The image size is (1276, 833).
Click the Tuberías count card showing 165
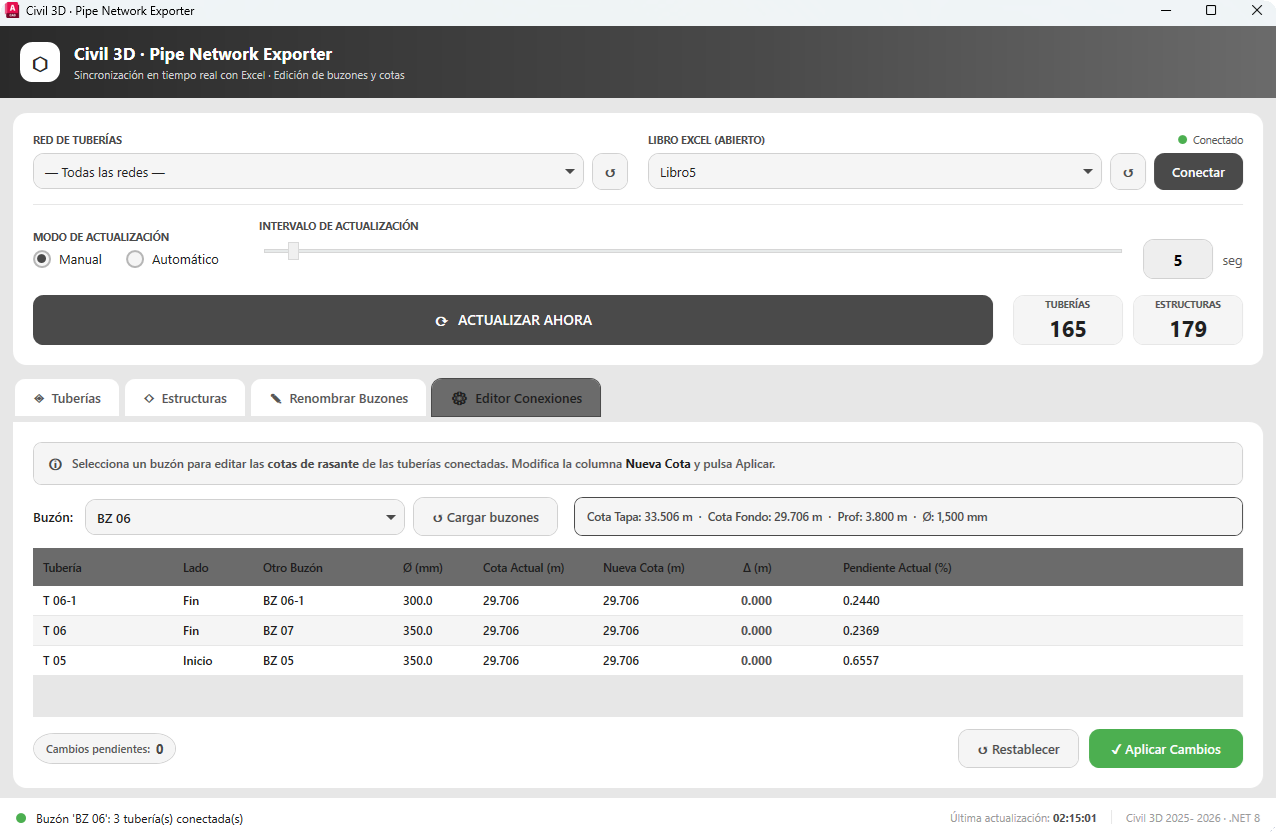coord(1068,320)
